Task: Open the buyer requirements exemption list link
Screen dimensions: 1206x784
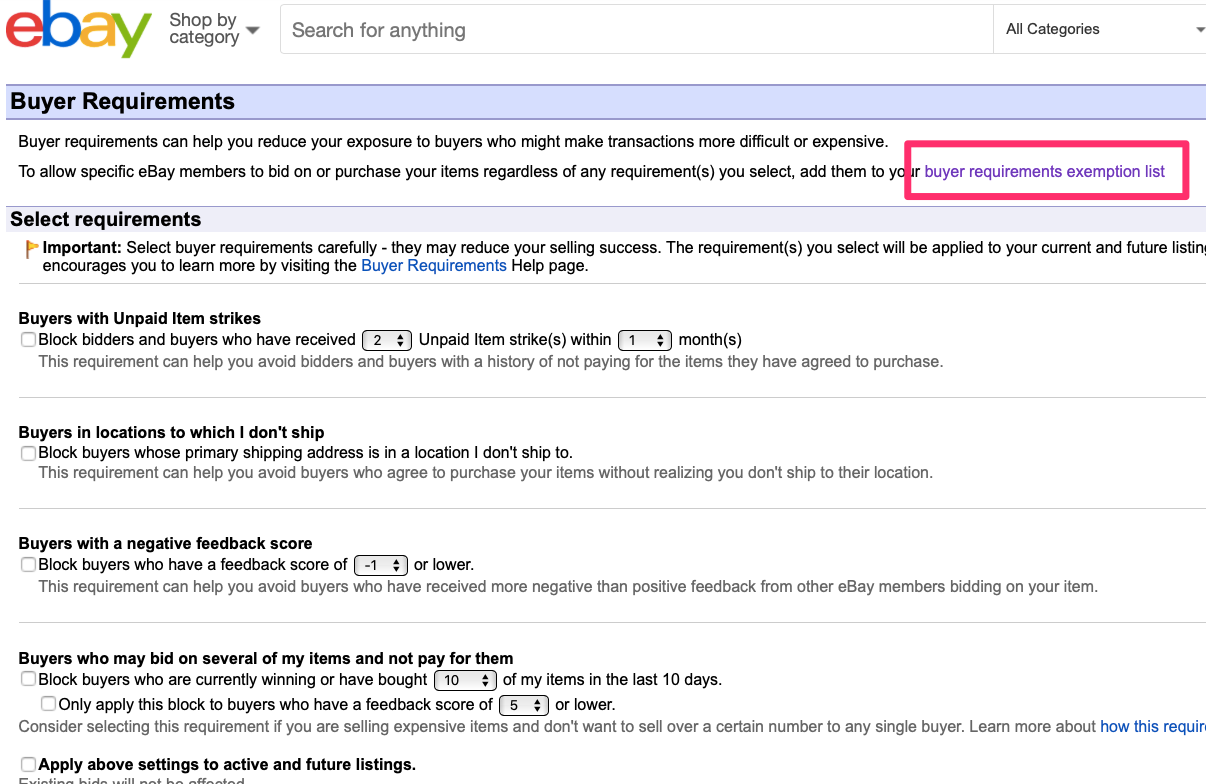Action: click(1044, 172)
